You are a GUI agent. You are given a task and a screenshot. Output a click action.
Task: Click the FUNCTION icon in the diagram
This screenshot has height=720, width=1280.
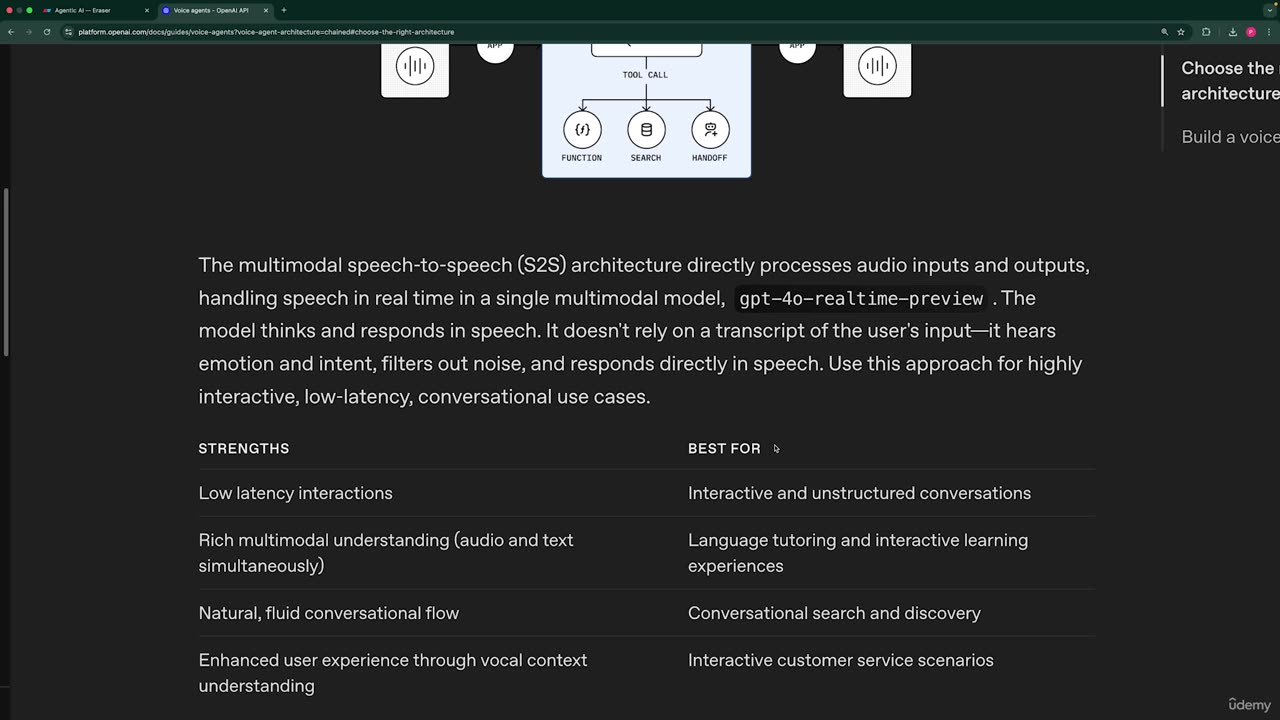point(582,129)
